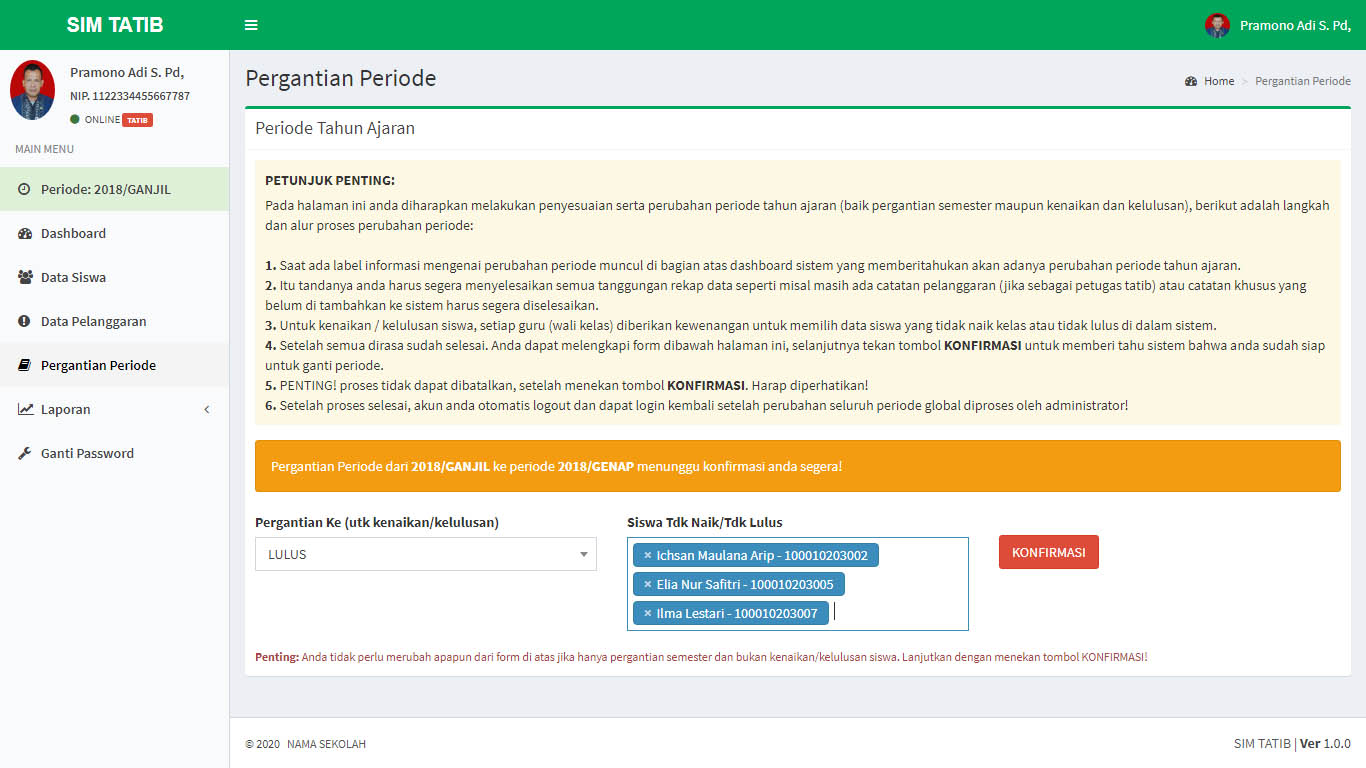Click the Laporan chart icon
1366x768 pixels.
tap(25, 409)
